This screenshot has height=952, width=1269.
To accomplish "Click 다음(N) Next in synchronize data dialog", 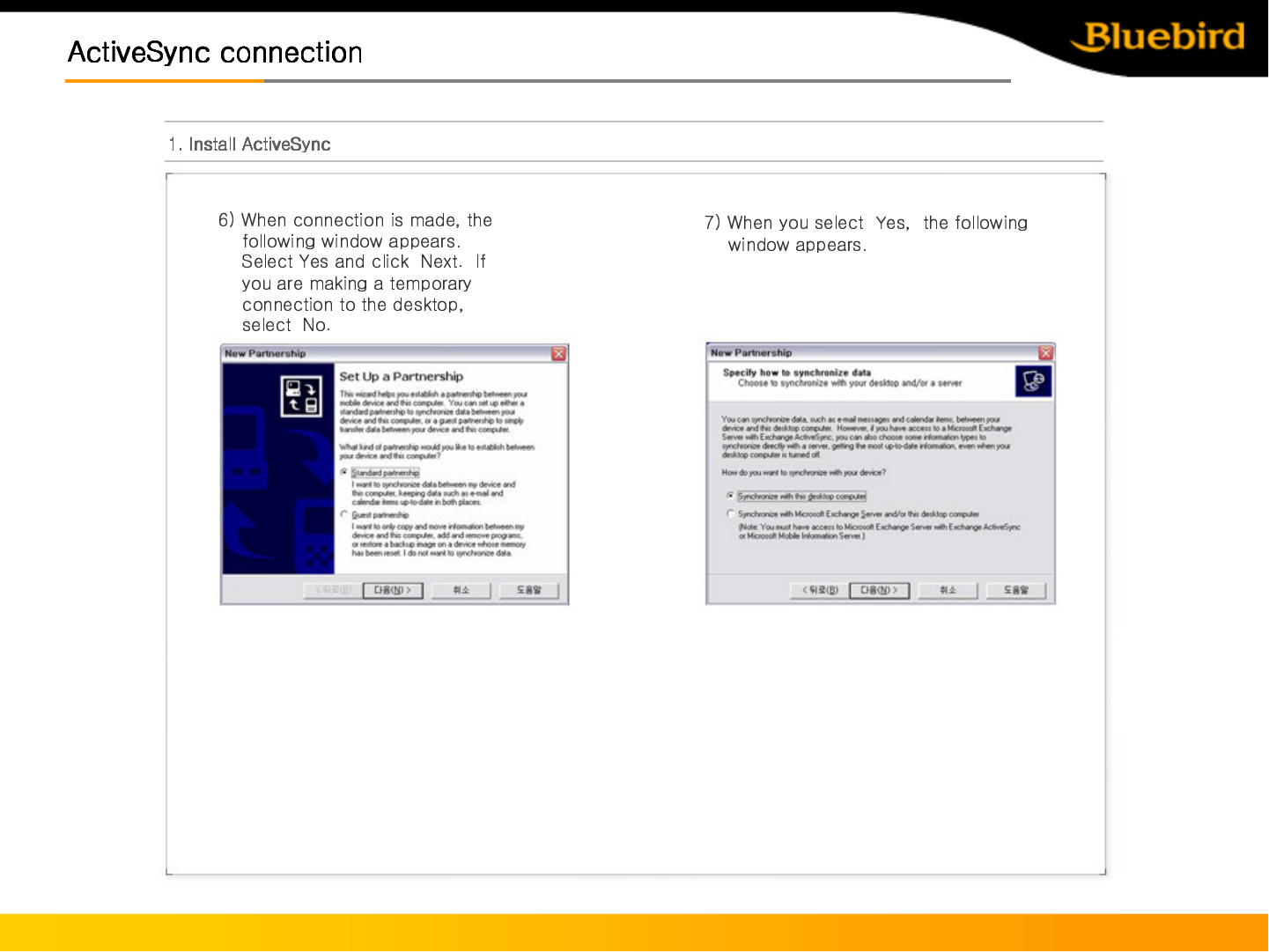I will (879, 590).
